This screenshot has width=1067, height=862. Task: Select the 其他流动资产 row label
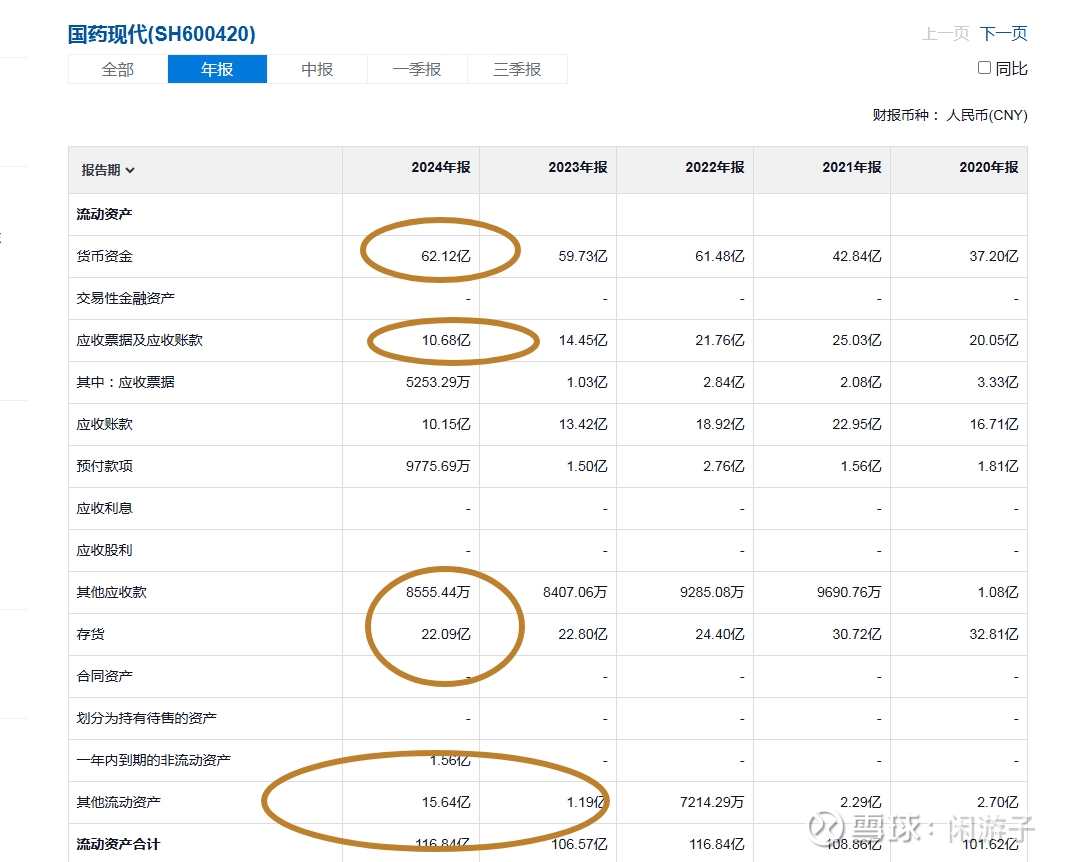coord(118,802)
